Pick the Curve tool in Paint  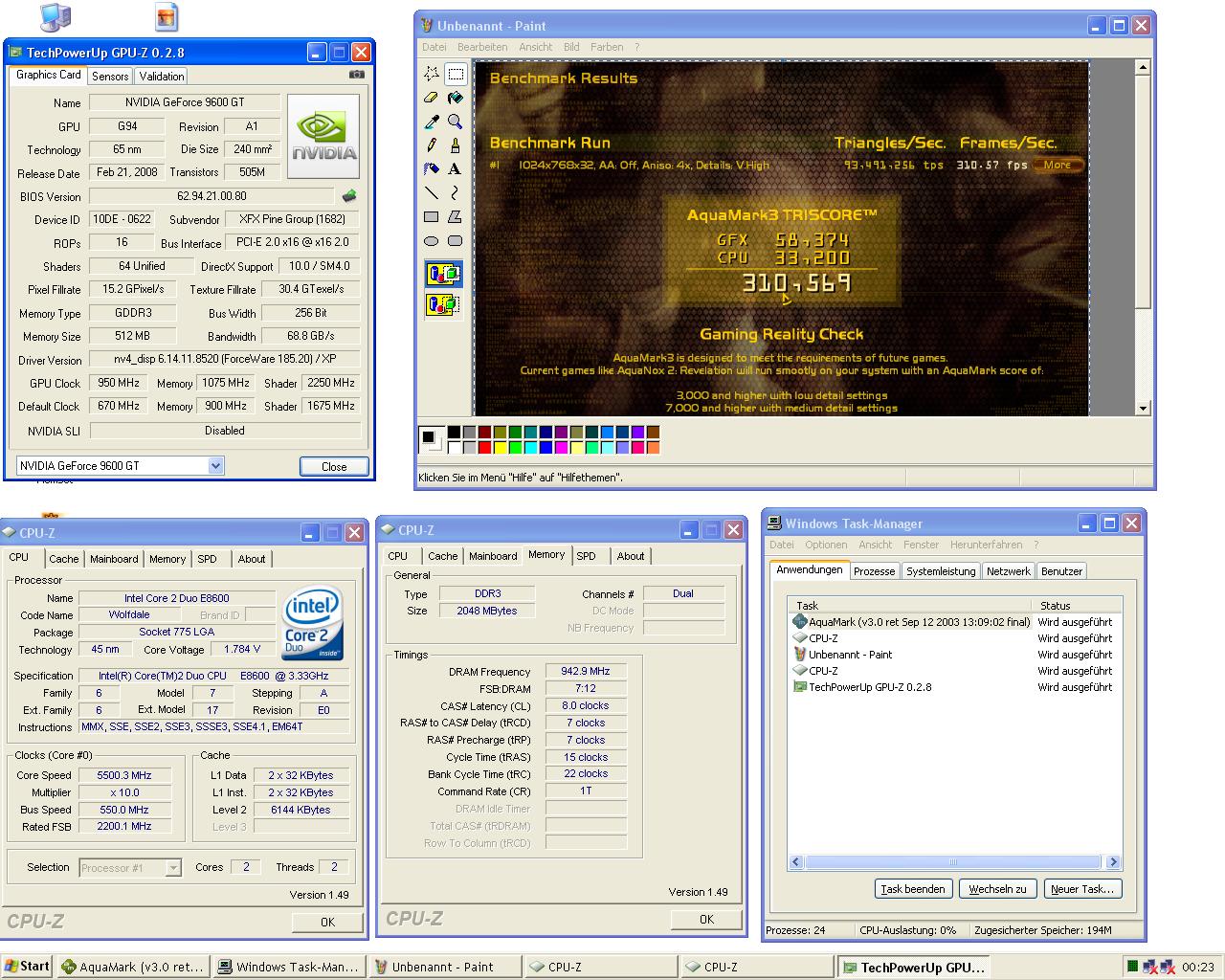[x=456, y=193]
